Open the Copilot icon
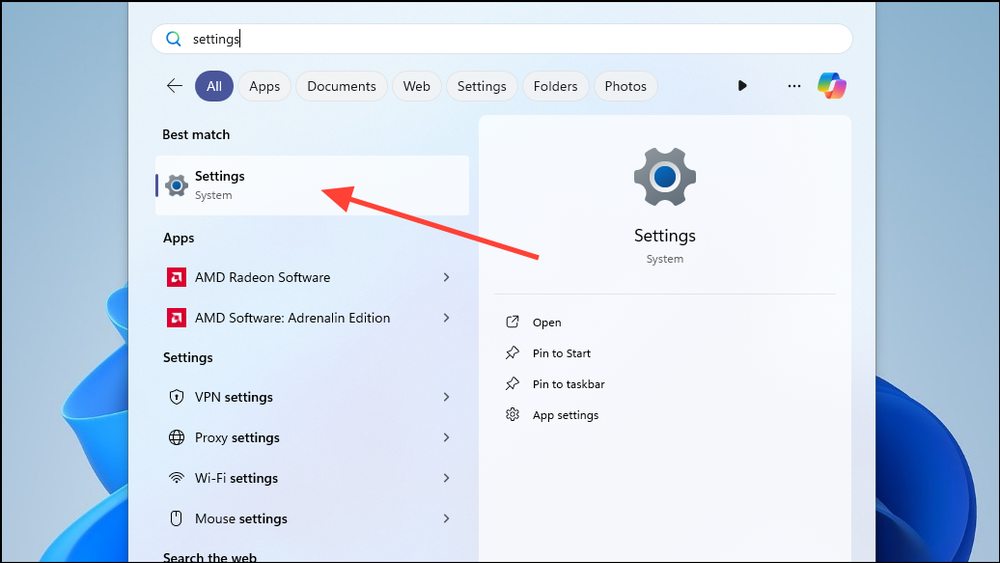 (832, 85)
